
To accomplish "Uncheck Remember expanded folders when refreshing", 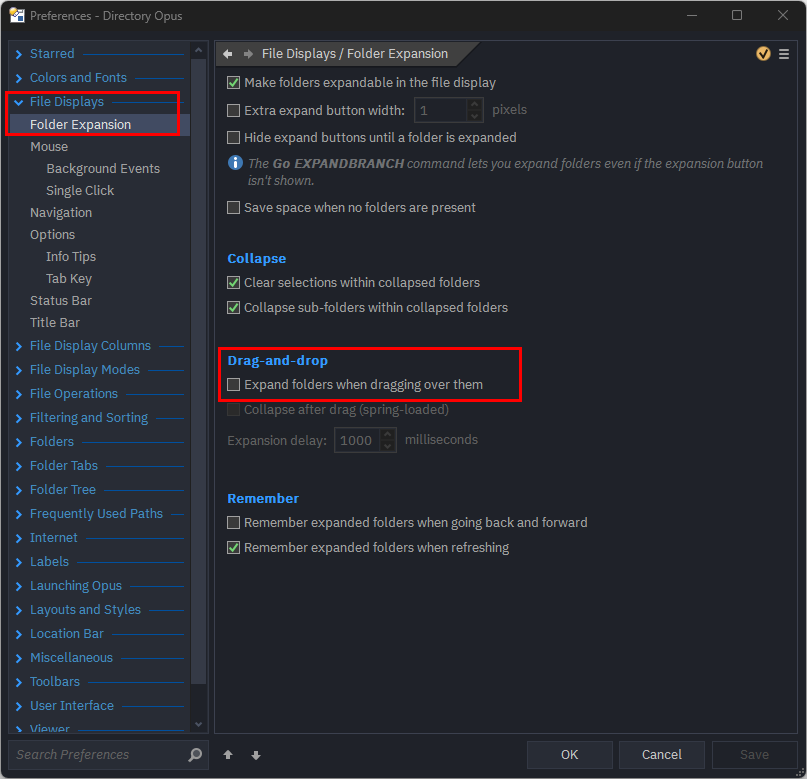I will 234,548.
